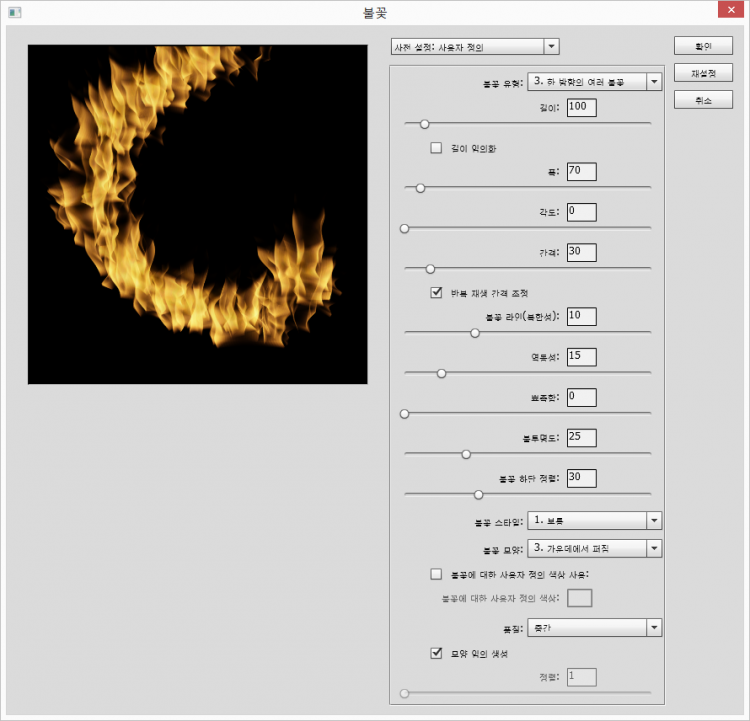Uncheck the 모양 임의 생성 checkbox
This screenshot has width=750, height=721.
(x=436, y=653)
